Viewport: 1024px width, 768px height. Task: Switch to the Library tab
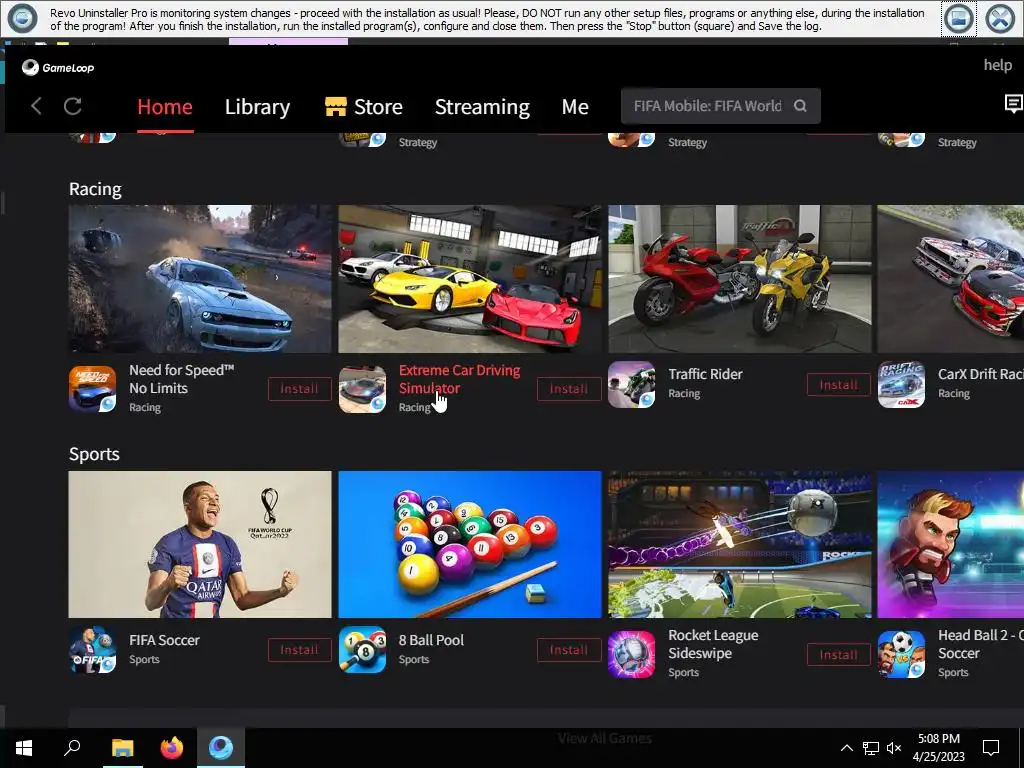(x=257, y=106)
